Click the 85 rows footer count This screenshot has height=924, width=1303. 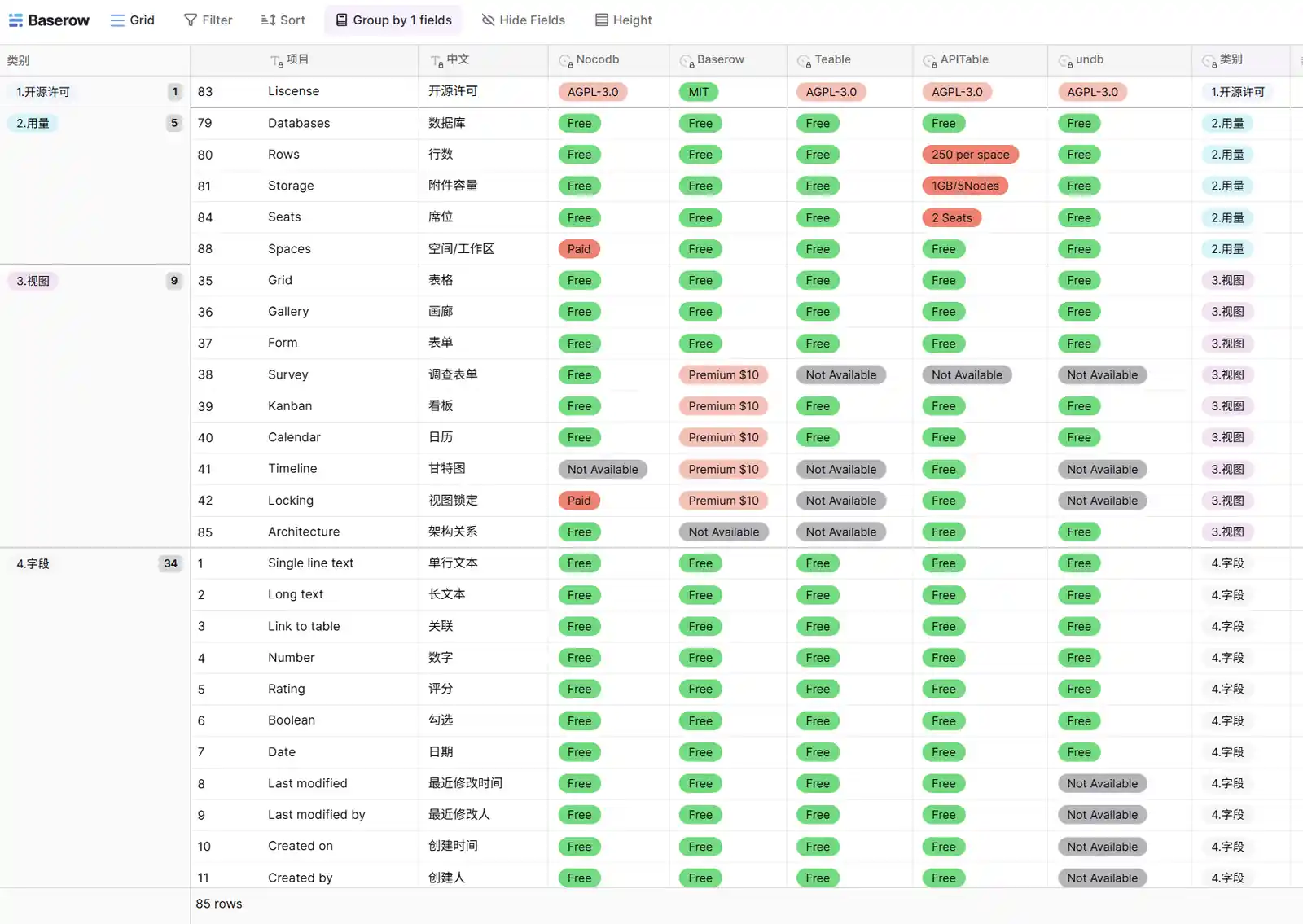click(x=219, y=904)
